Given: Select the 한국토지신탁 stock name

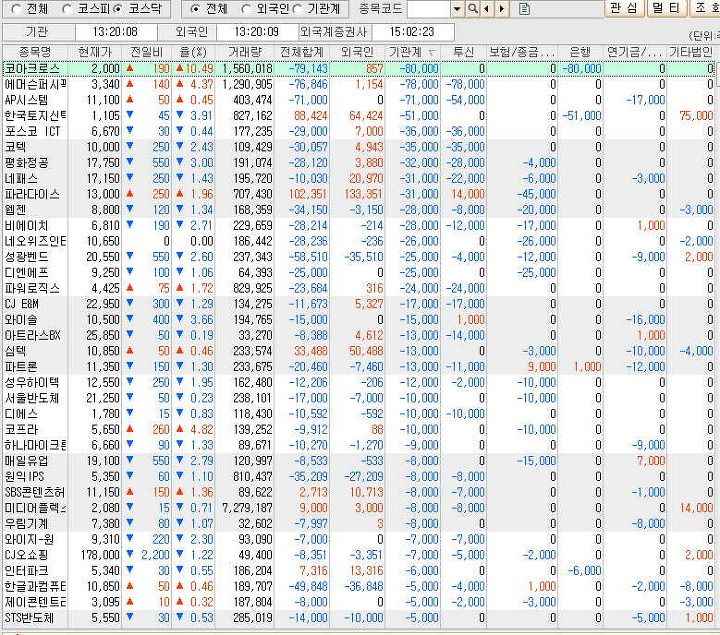Looking at the screenshot, I should 35,116.
